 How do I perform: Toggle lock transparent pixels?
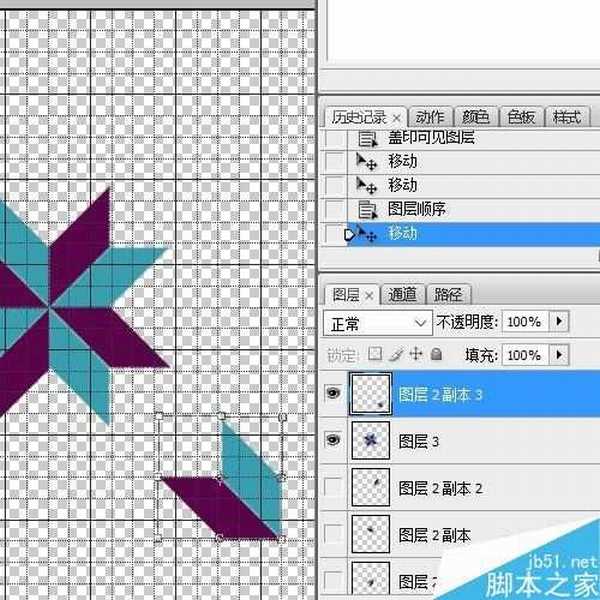pyautogui.click(x=375, y=354)
